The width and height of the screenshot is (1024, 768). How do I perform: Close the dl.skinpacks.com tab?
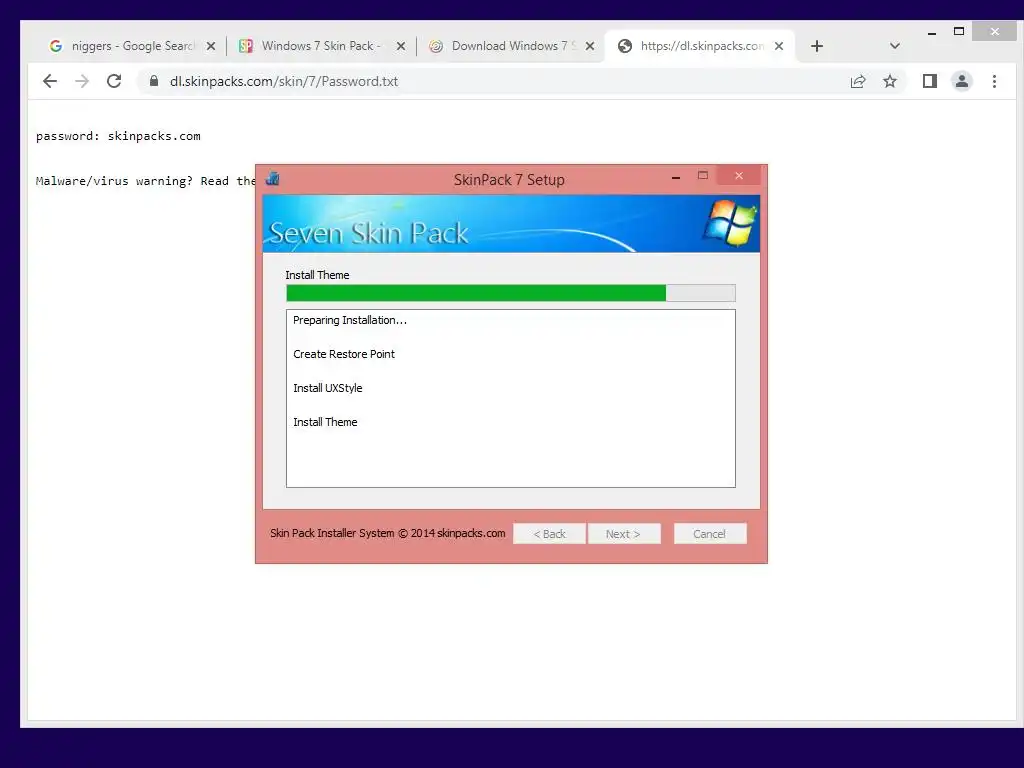coord(778,46)
